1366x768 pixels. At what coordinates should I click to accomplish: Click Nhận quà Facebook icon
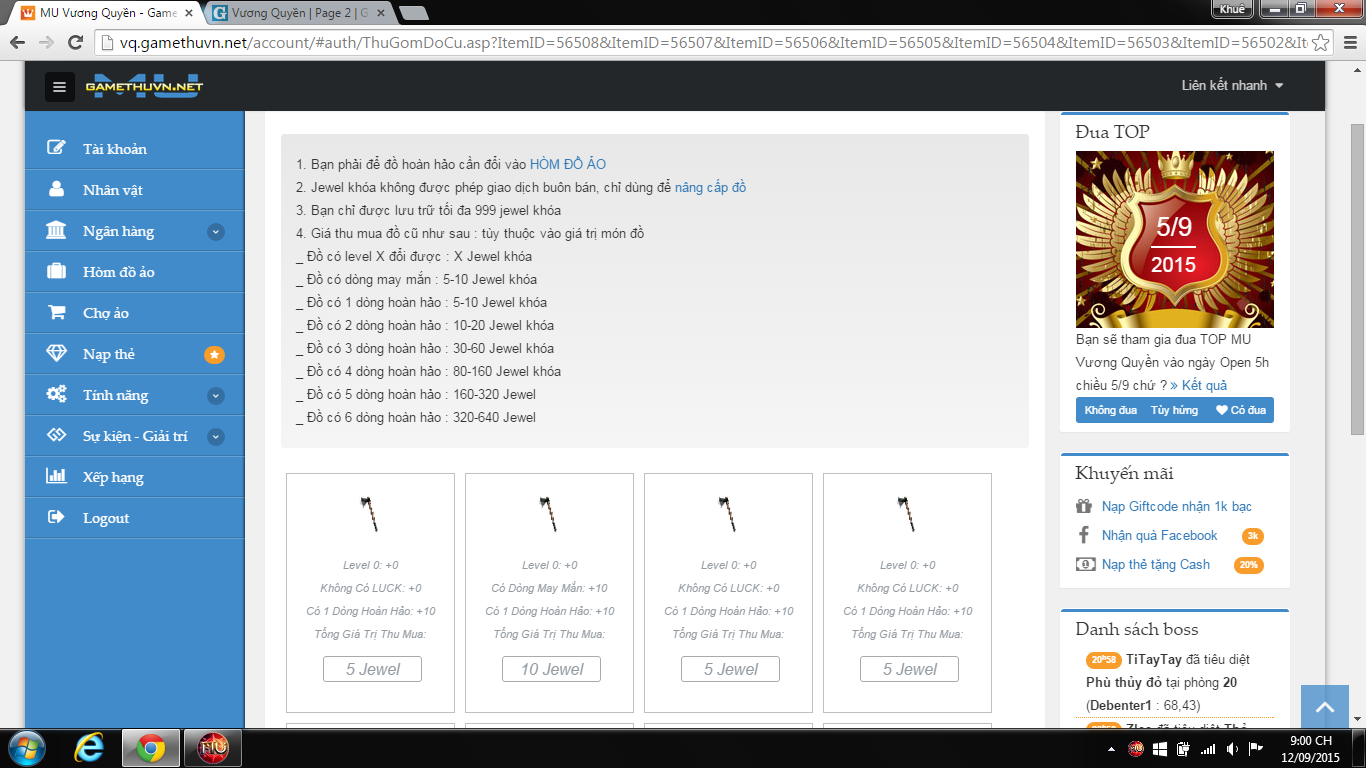click(1084, 535)
